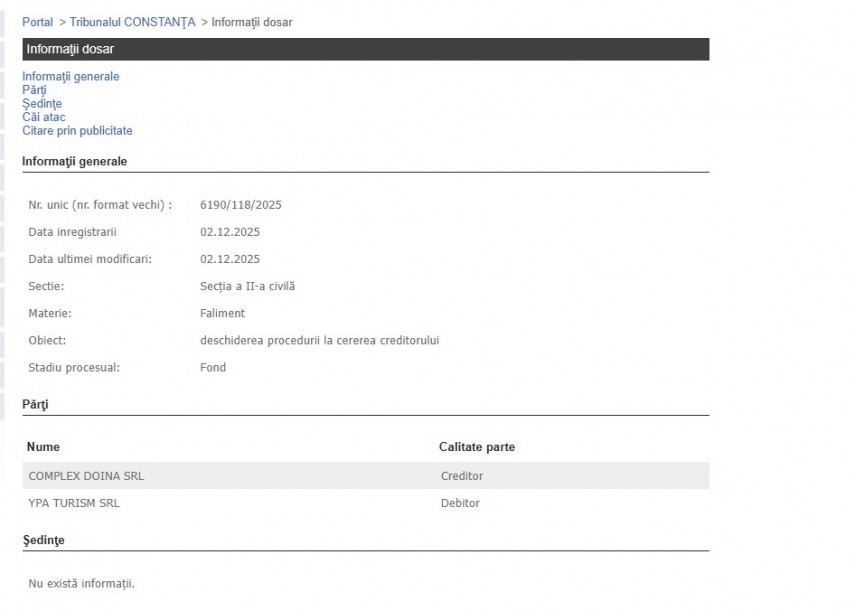855x611 pixels.
Task: Click the dark Informații dosar header bar
Action: pos(365,49)
